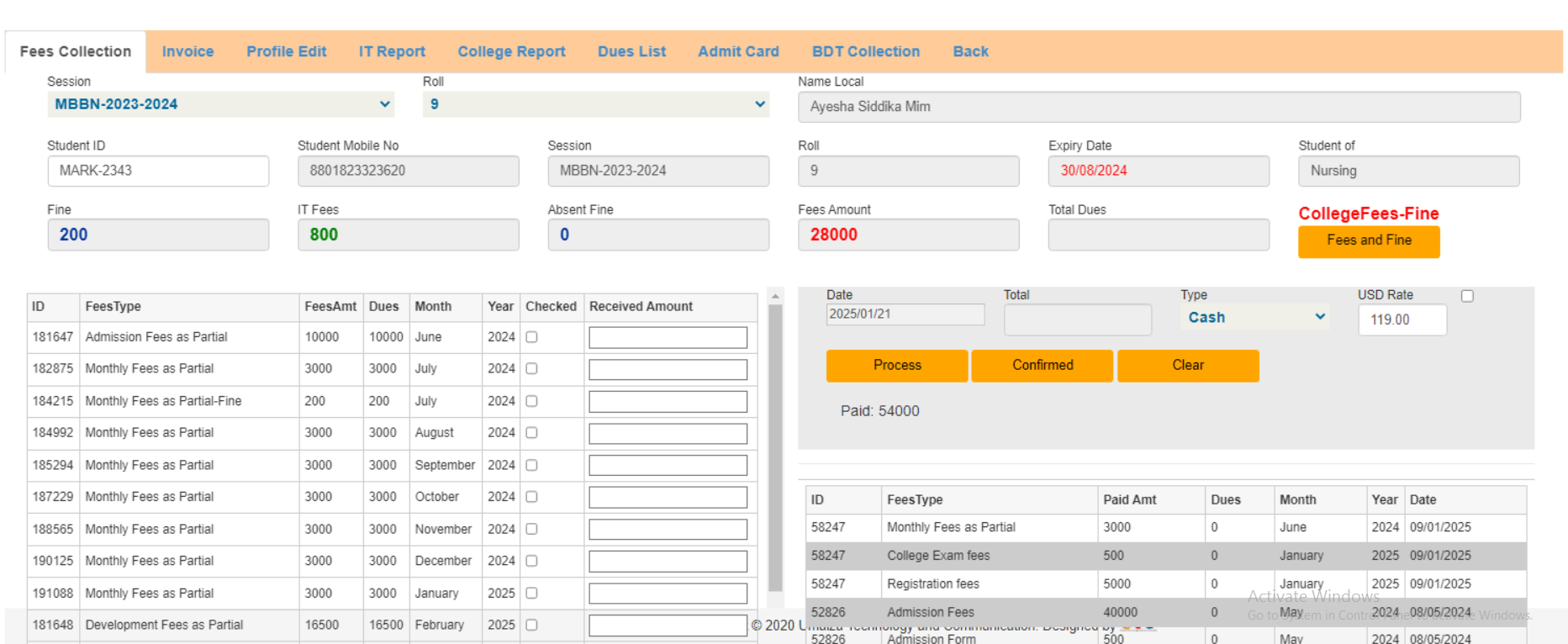Screen dimensions: 1568x644
Task: Switch to the Dues List tab
Action: tap(631, 51)
